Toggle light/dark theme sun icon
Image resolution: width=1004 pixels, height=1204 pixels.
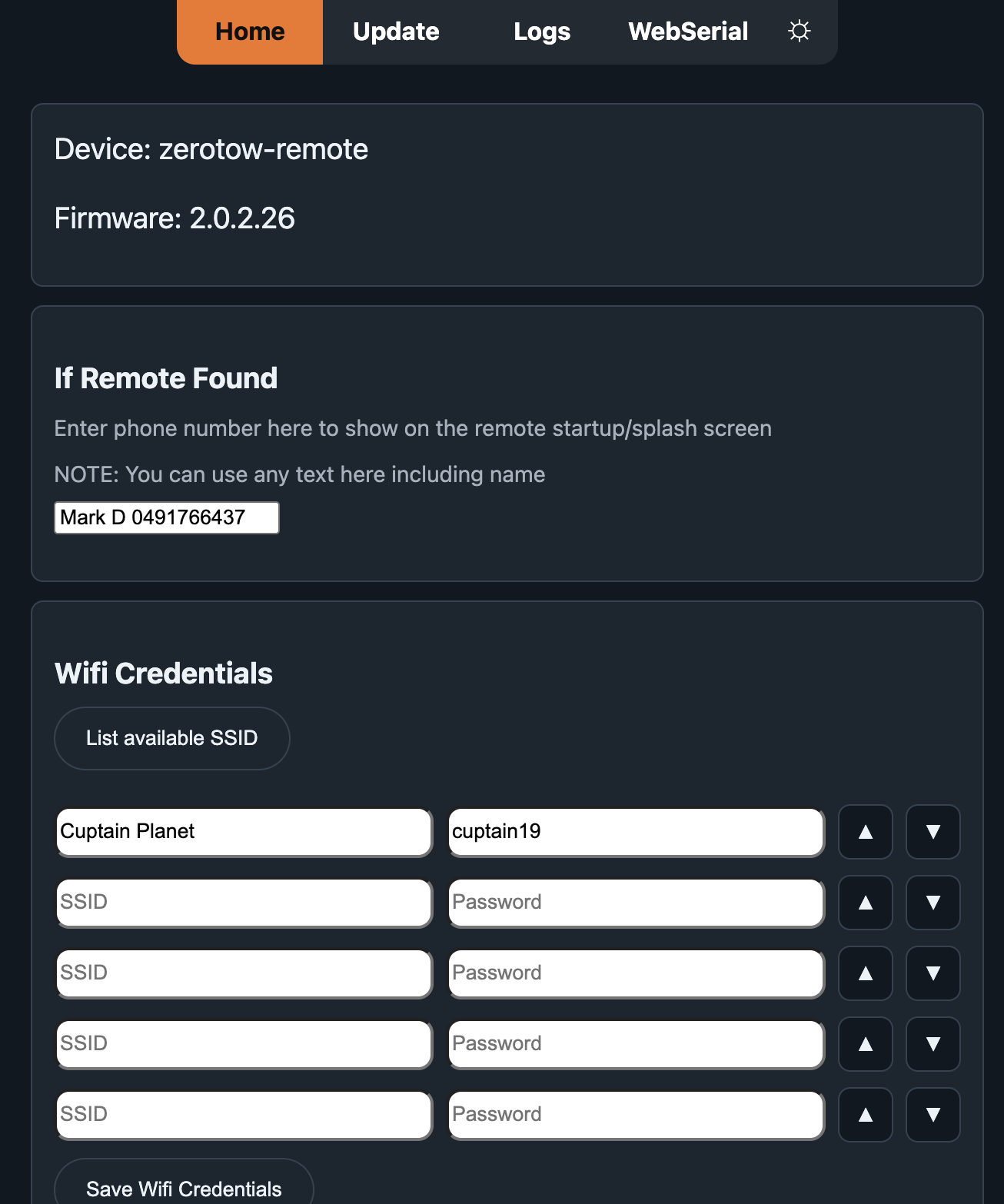point(800,32)
